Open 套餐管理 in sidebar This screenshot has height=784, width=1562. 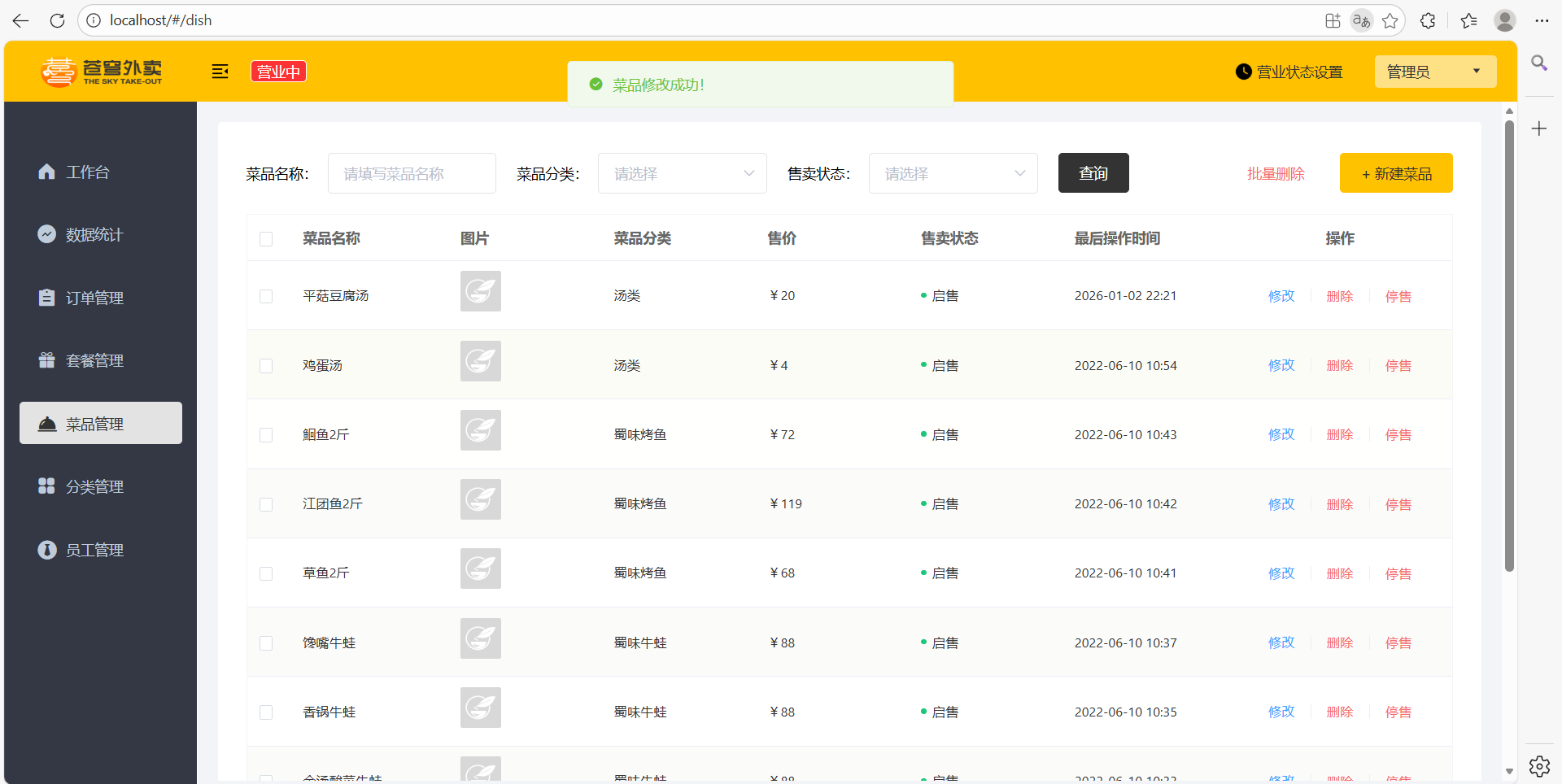point(101,360)
